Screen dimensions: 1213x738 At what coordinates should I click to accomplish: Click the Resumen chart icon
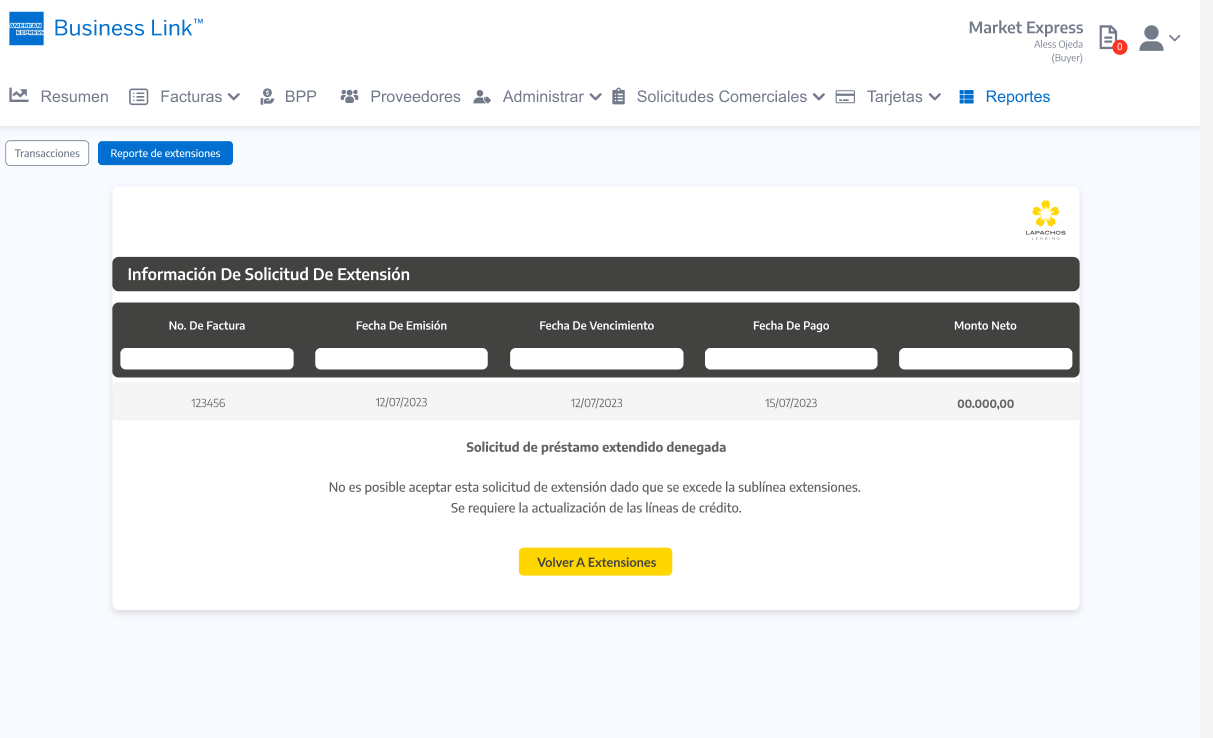click(x=18, y=96)
